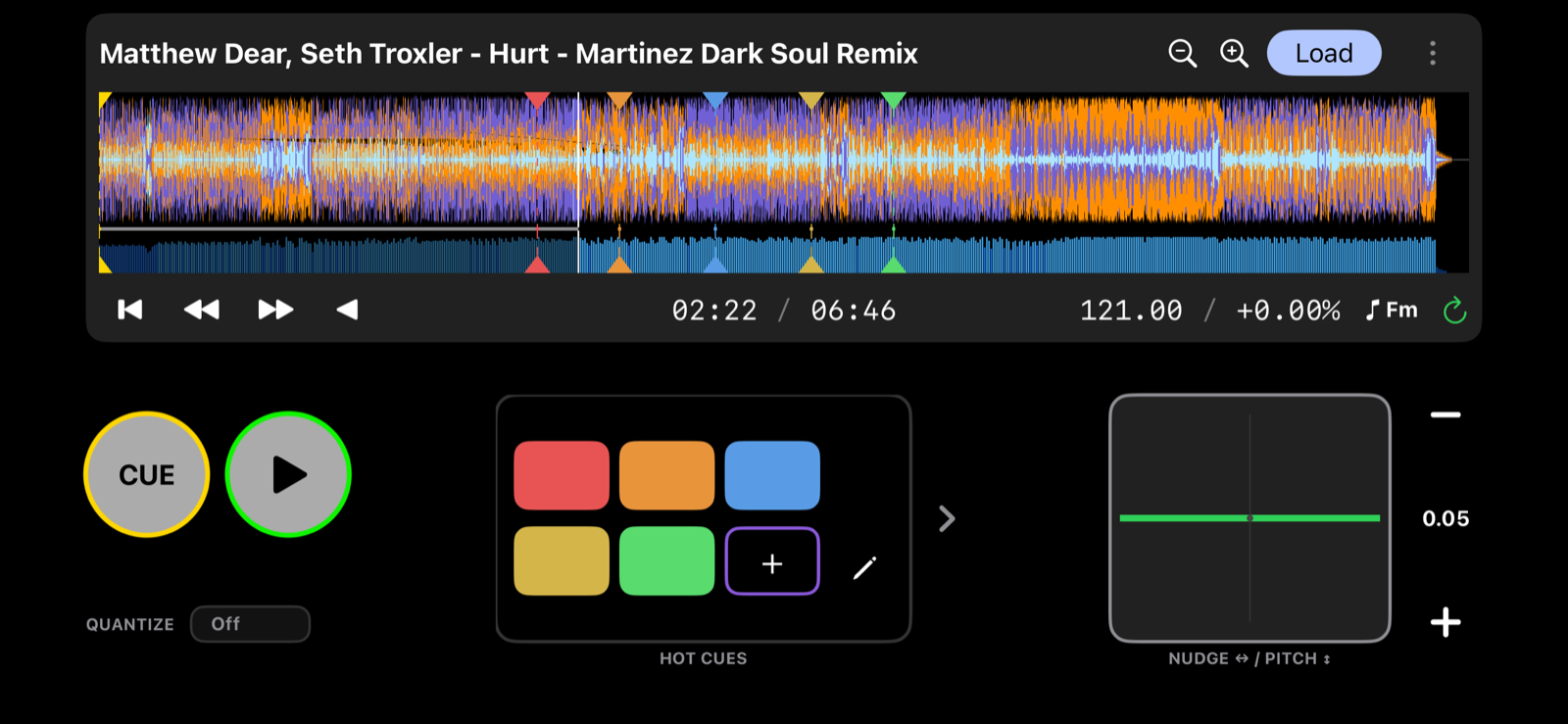
Task: Click the nudge/pitch touch pad
Action: click(1249, 518)
